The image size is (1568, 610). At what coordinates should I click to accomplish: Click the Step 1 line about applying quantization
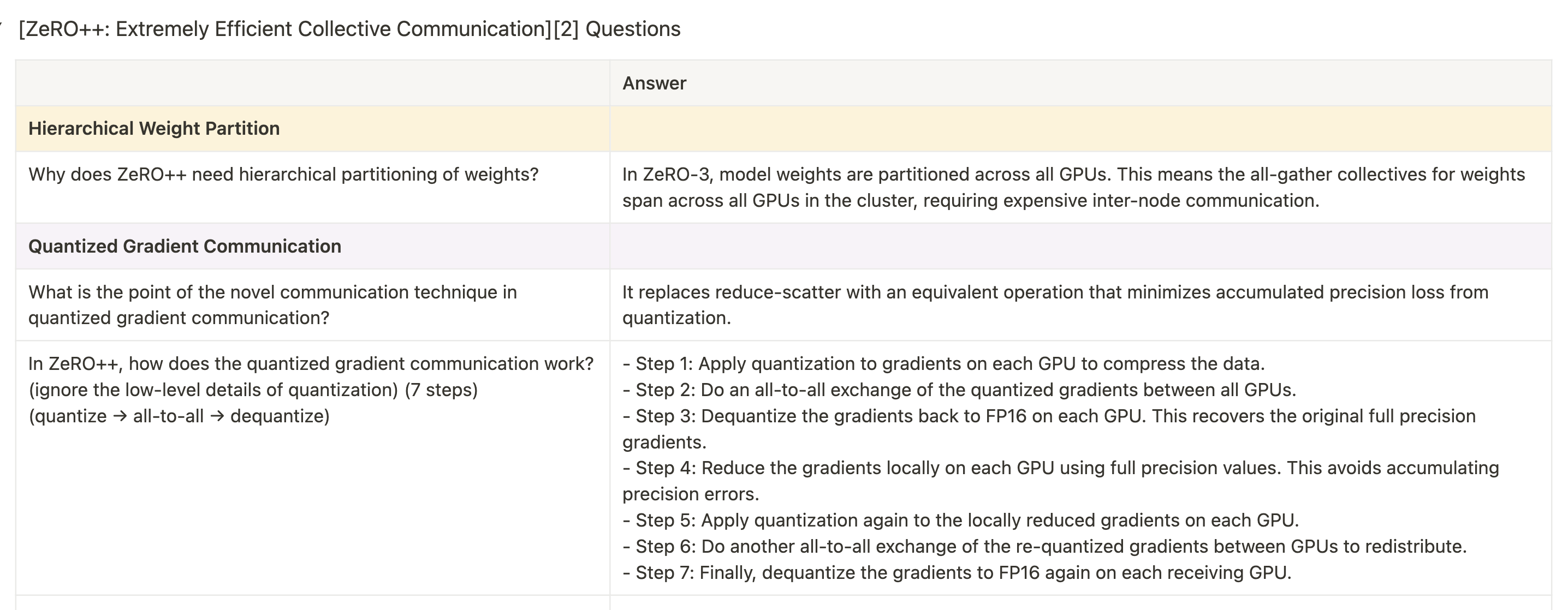[x=943, y=364]
